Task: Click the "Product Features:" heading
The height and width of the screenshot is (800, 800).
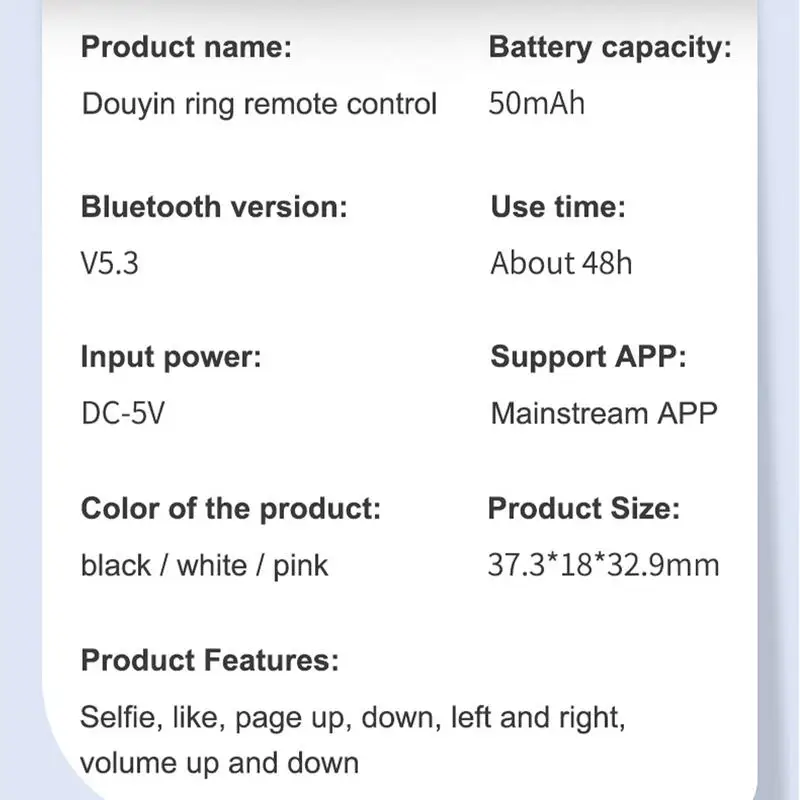Action: [x=209, y=660]
